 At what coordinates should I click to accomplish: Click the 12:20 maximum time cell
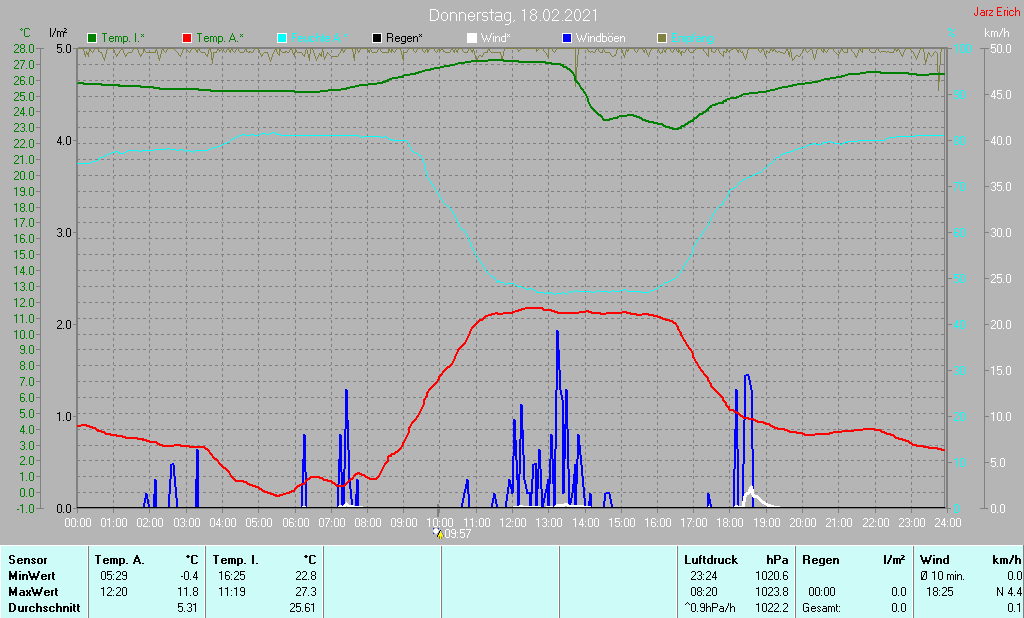113,592
